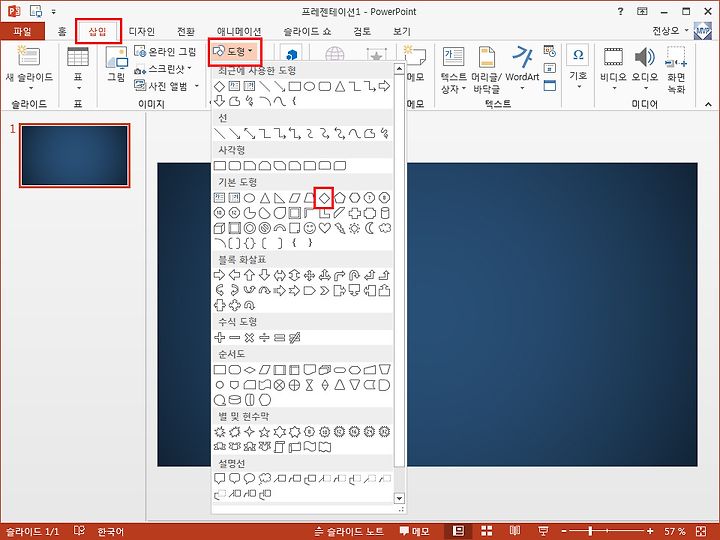Insert 머리글/바닥글 header and footer
Screen dimensions: 720x540
click(486, 70)
